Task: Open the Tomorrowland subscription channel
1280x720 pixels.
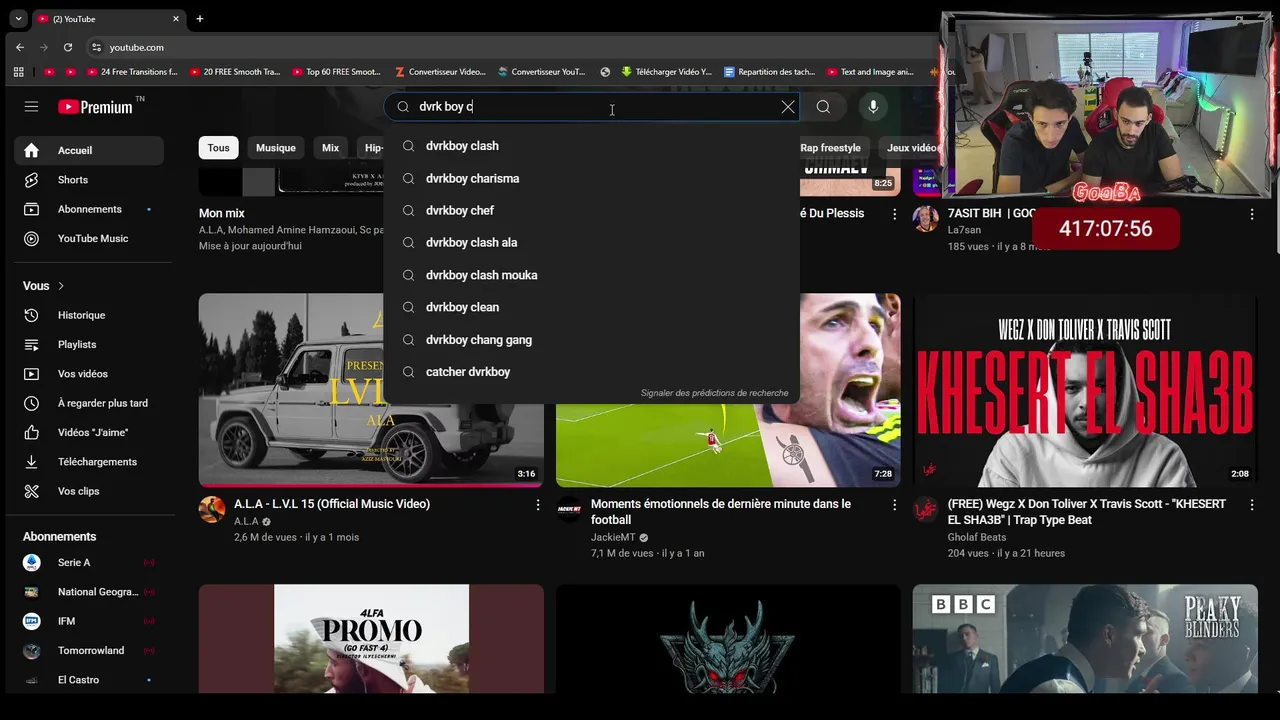Action: tap(89, 650)
